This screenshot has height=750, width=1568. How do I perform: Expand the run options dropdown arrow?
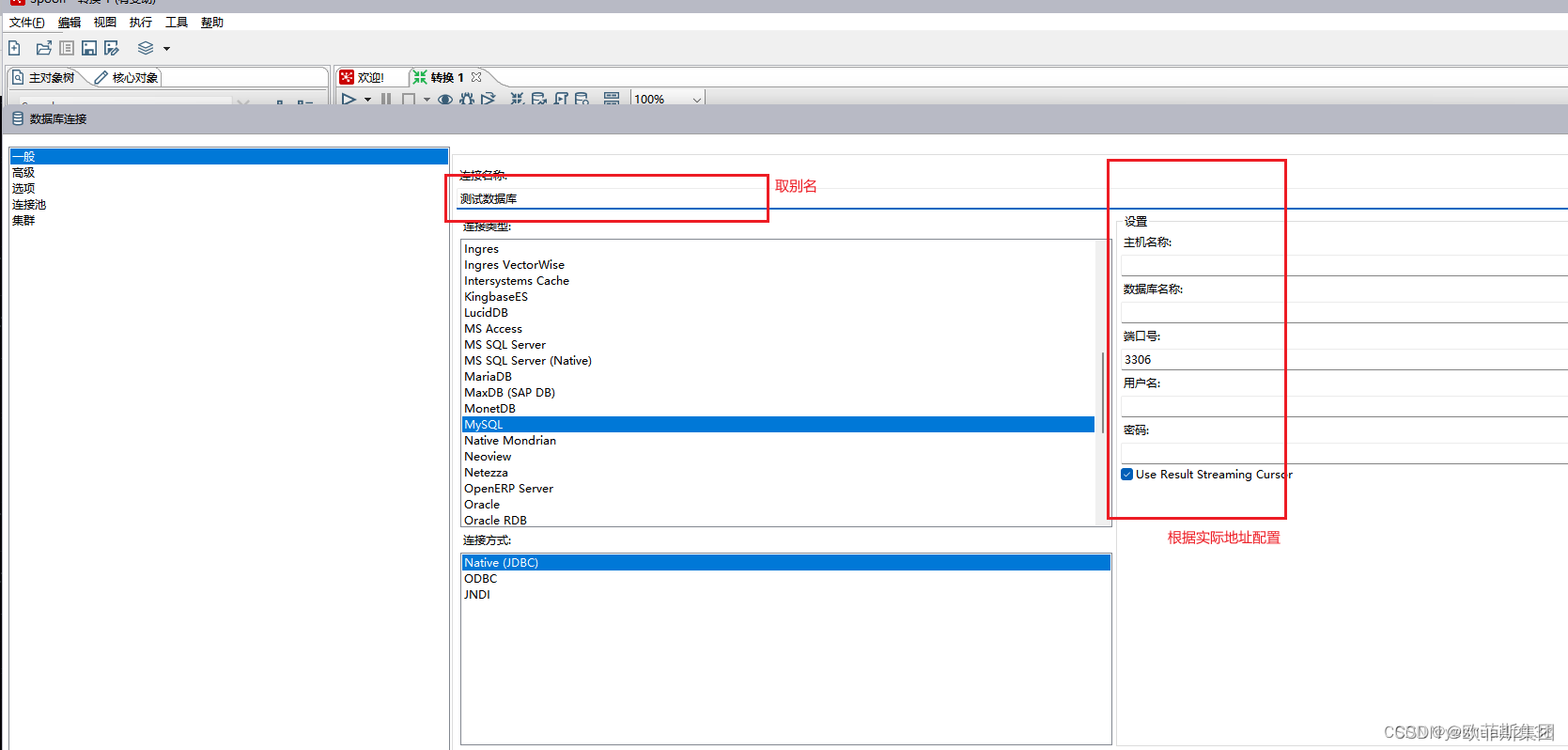[x=367, y=99]
